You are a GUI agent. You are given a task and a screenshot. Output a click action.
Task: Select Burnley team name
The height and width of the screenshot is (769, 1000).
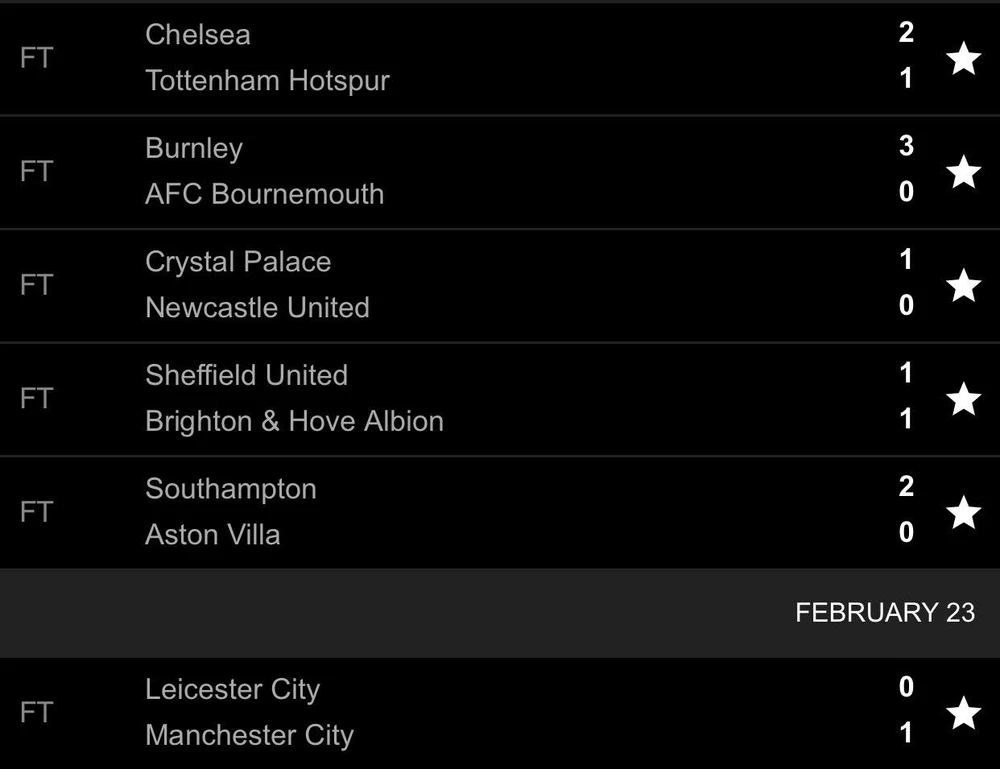(194, 149)
